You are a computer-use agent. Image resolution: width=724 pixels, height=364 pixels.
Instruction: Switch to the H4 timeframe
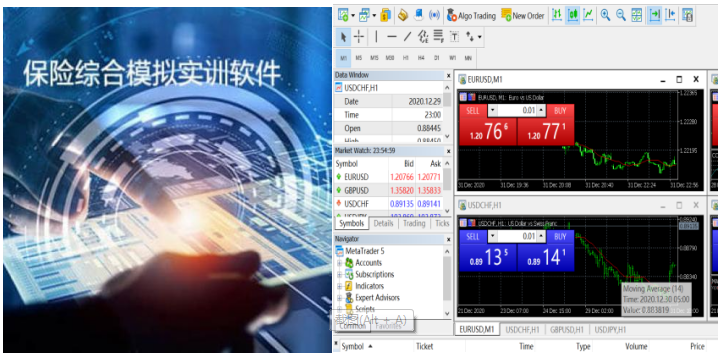point(421,58)
